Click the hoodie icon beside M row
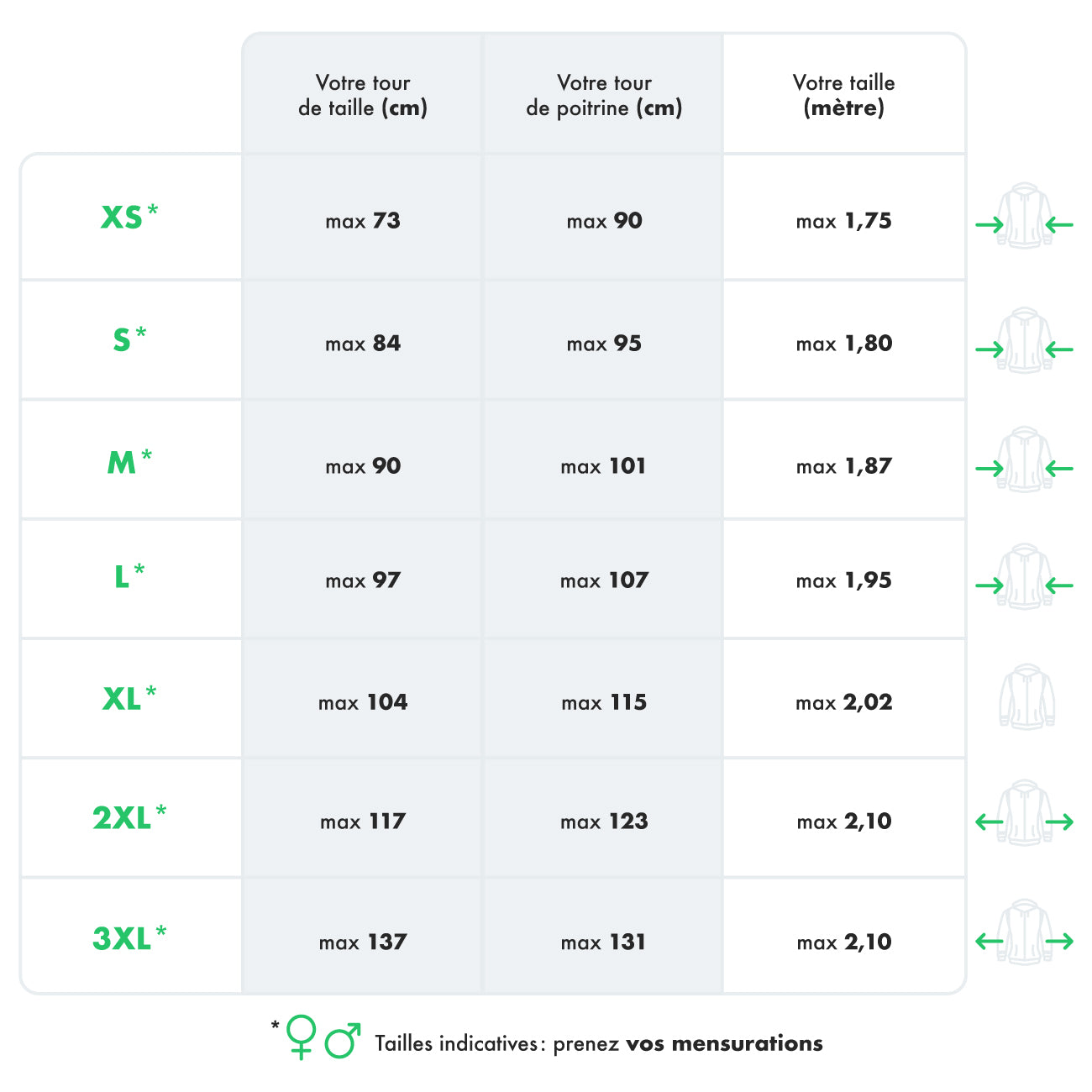The image size is (1092, 1092). click(1024, 459)
